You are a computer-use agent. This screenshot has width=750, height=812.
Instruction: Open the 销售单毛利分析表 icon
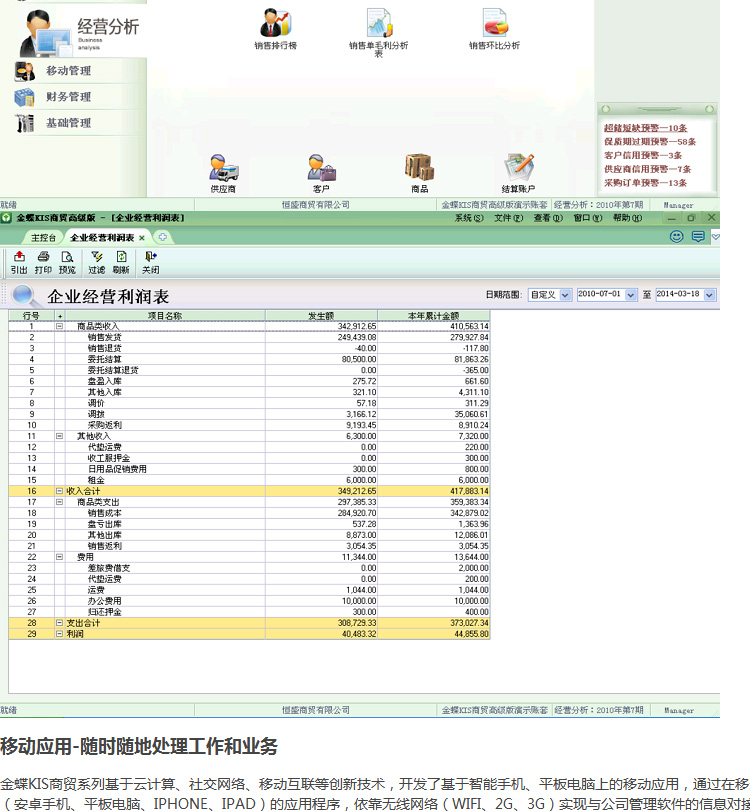380,22
